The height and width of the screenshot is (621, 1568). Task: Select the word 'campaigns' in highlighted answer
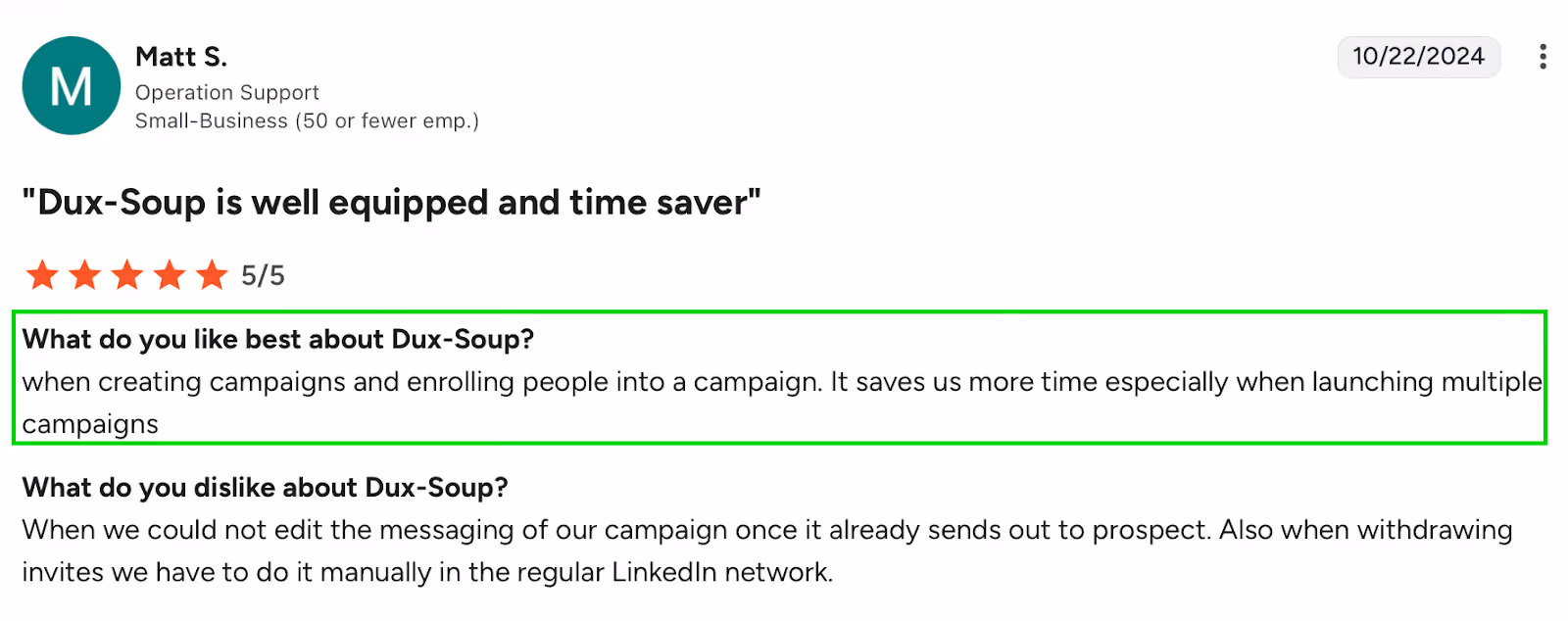click(x=90, y=424)
